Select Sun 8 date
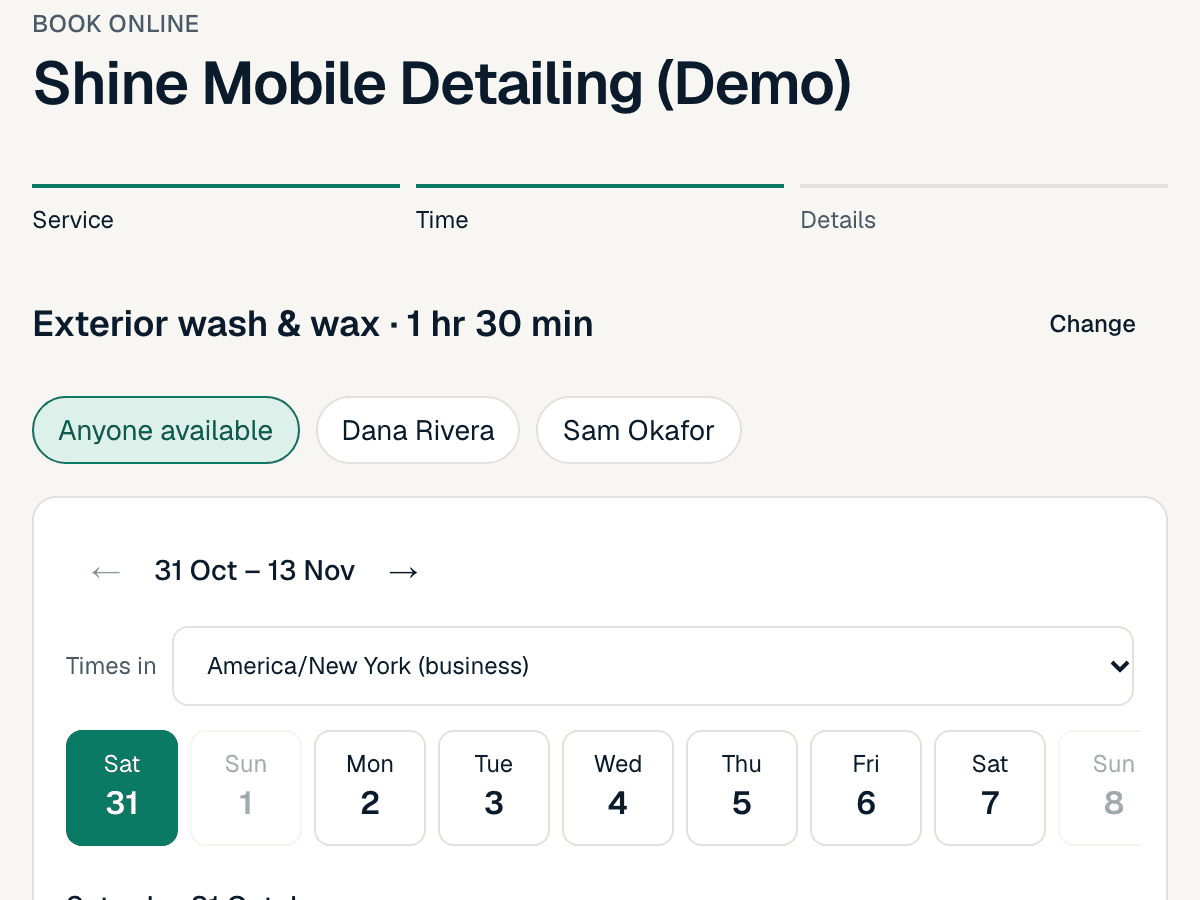1200x900 pixels. [x=1101, y=788]
